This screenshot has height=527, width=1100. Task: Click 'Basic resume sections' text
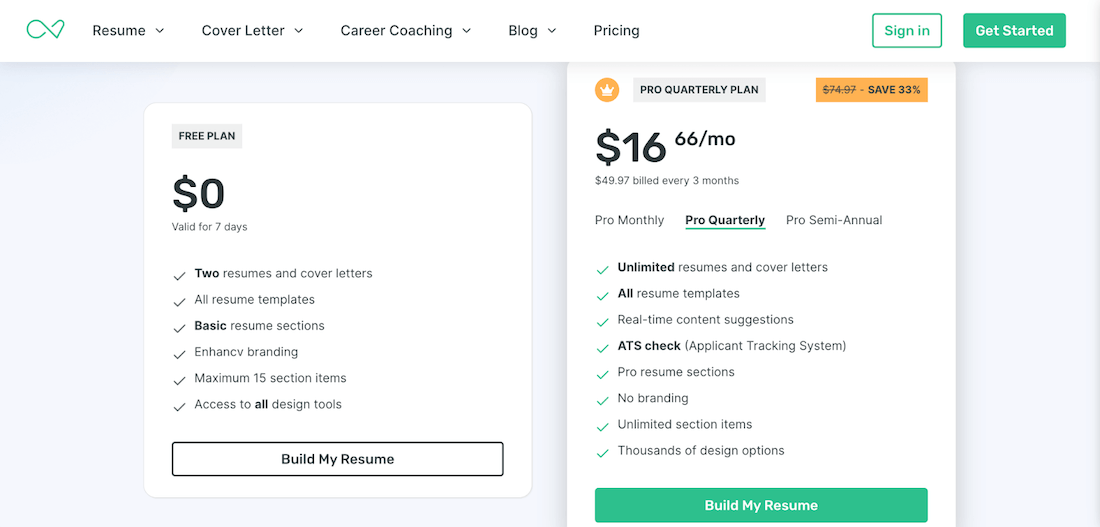[x=260, y=326]
